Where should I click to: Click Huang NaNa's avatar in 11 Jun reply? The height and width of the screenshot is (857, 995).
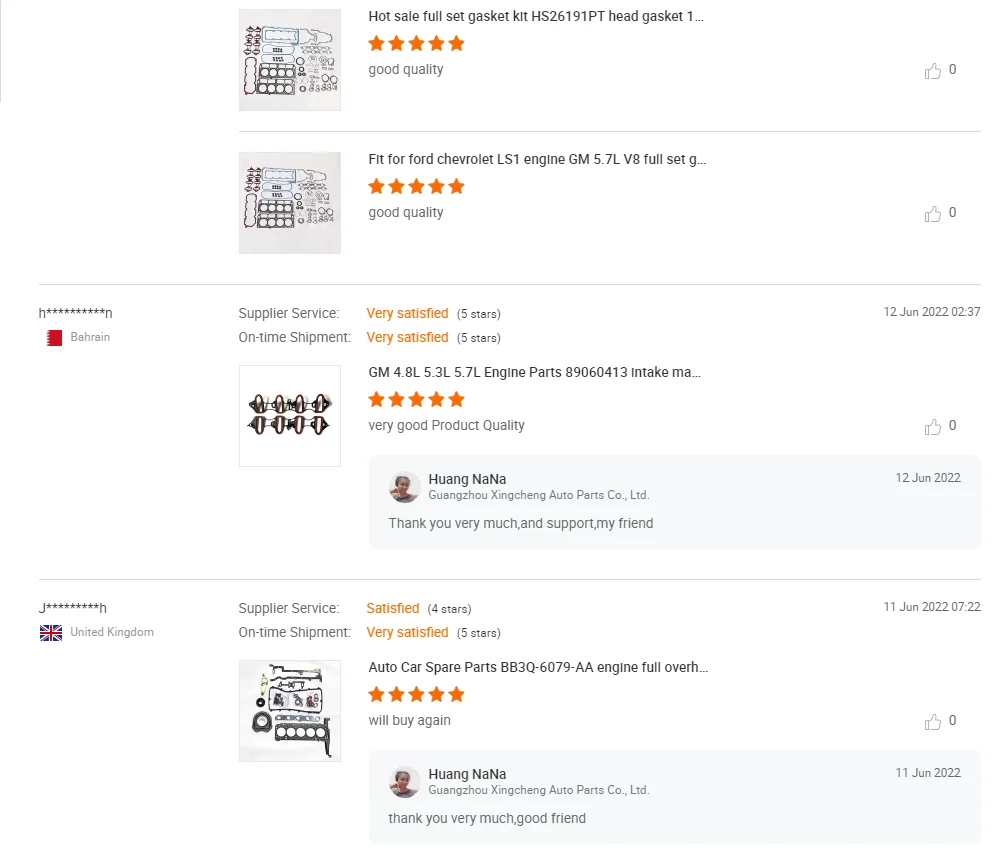pos(405,782)
